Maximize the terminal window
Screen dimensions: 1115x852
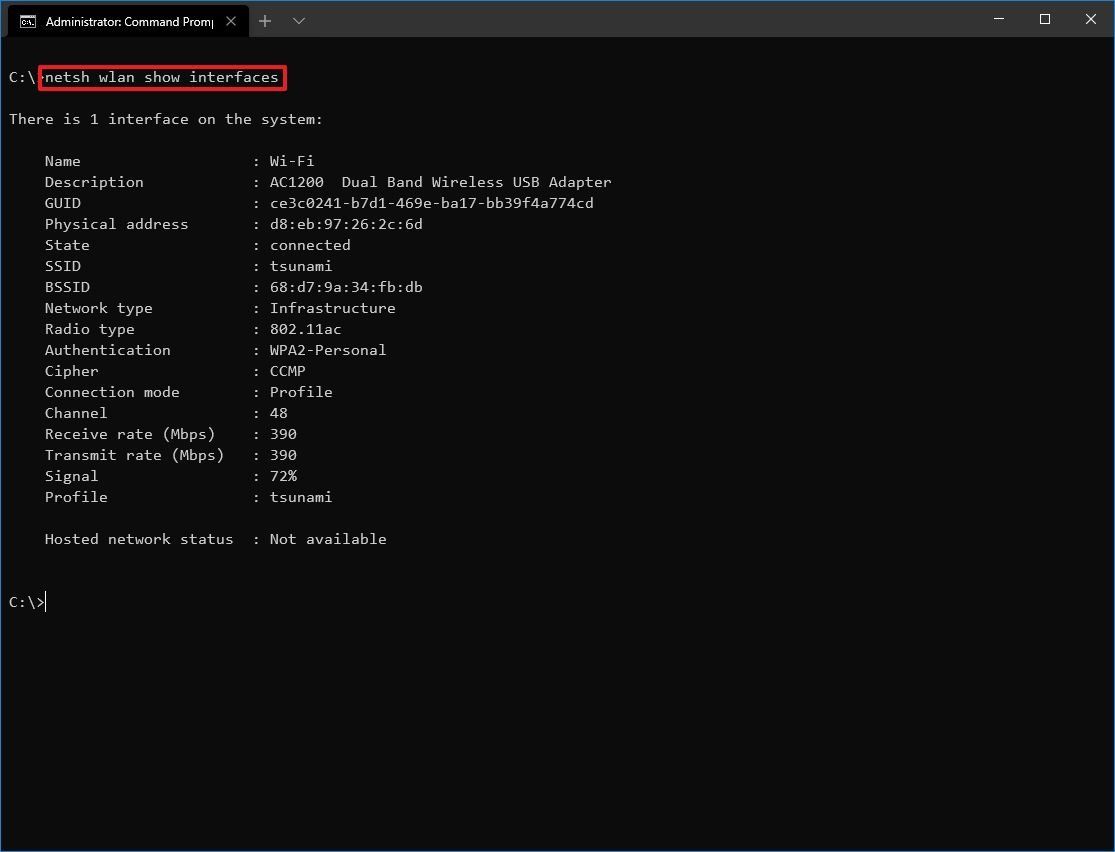(1045, 19)
